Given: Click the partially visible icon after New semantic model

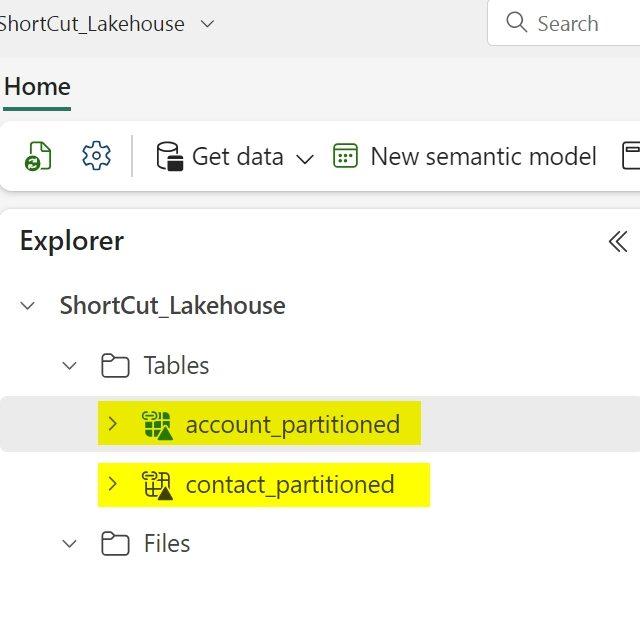Looking at the screenshot, I should point(631,155).
